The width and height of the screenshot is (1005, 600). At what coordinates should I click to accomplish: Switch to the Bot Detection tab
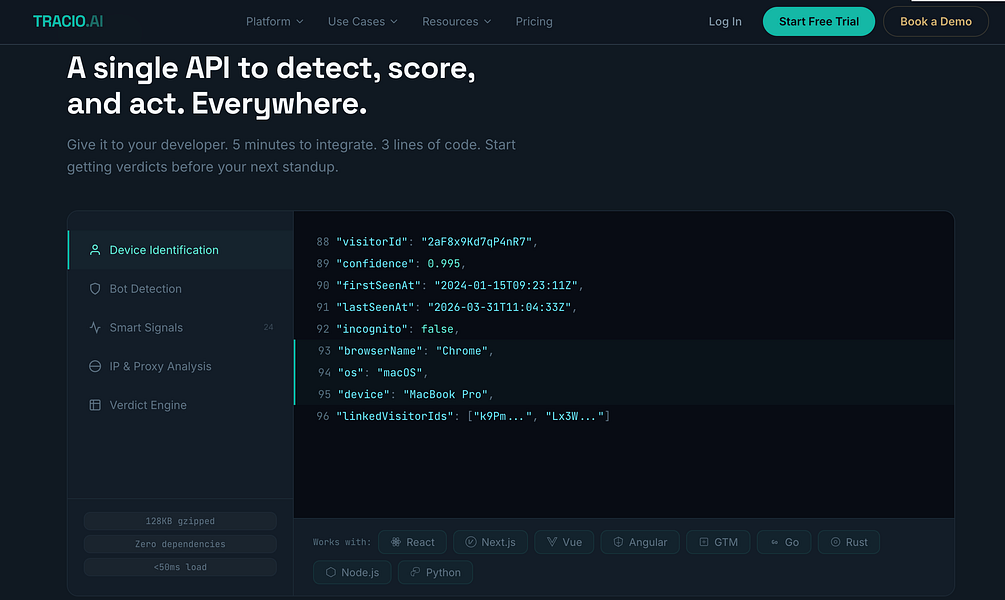click(180, 288)
